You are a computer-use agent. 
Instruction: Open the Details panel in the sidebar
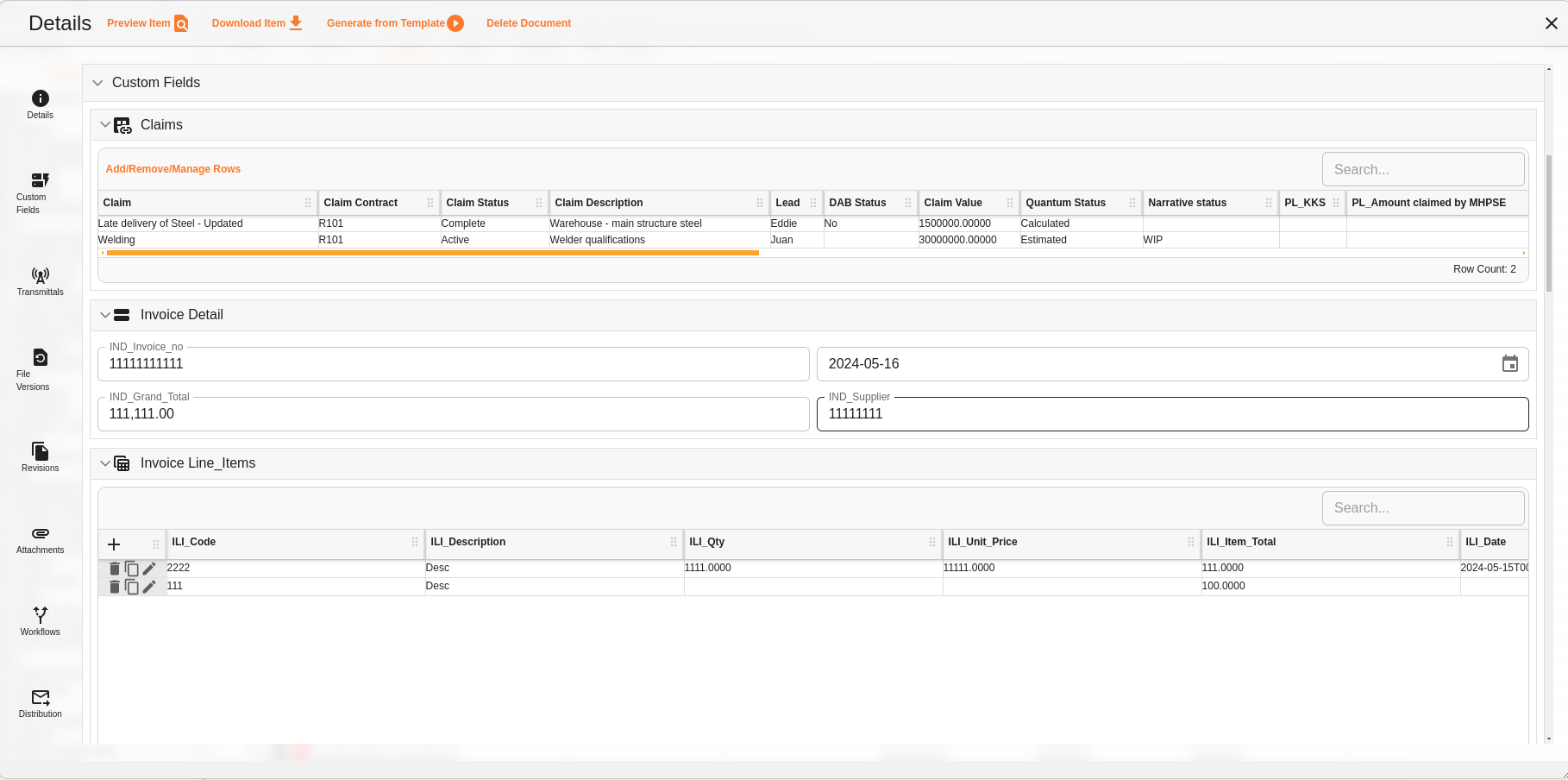40,105
